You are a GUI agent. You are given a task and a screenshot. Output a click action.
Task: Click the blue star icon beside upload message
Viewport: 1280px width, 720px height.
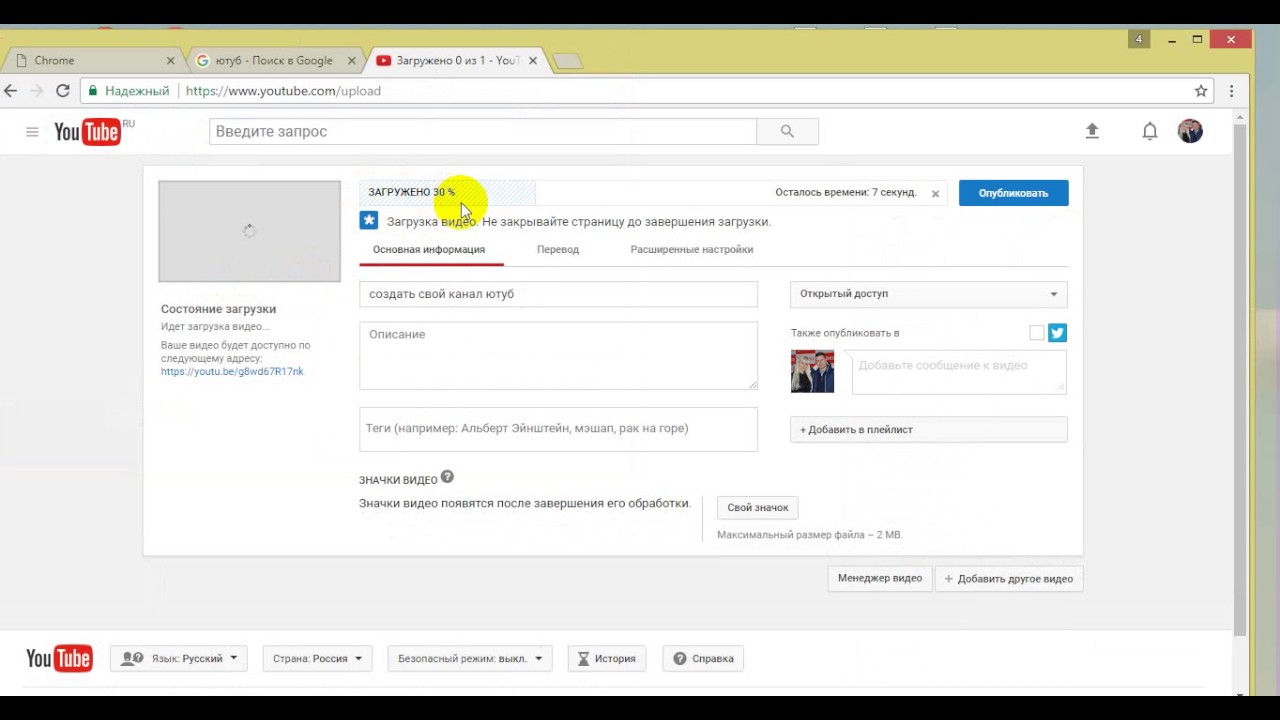[x=369, y=220]
